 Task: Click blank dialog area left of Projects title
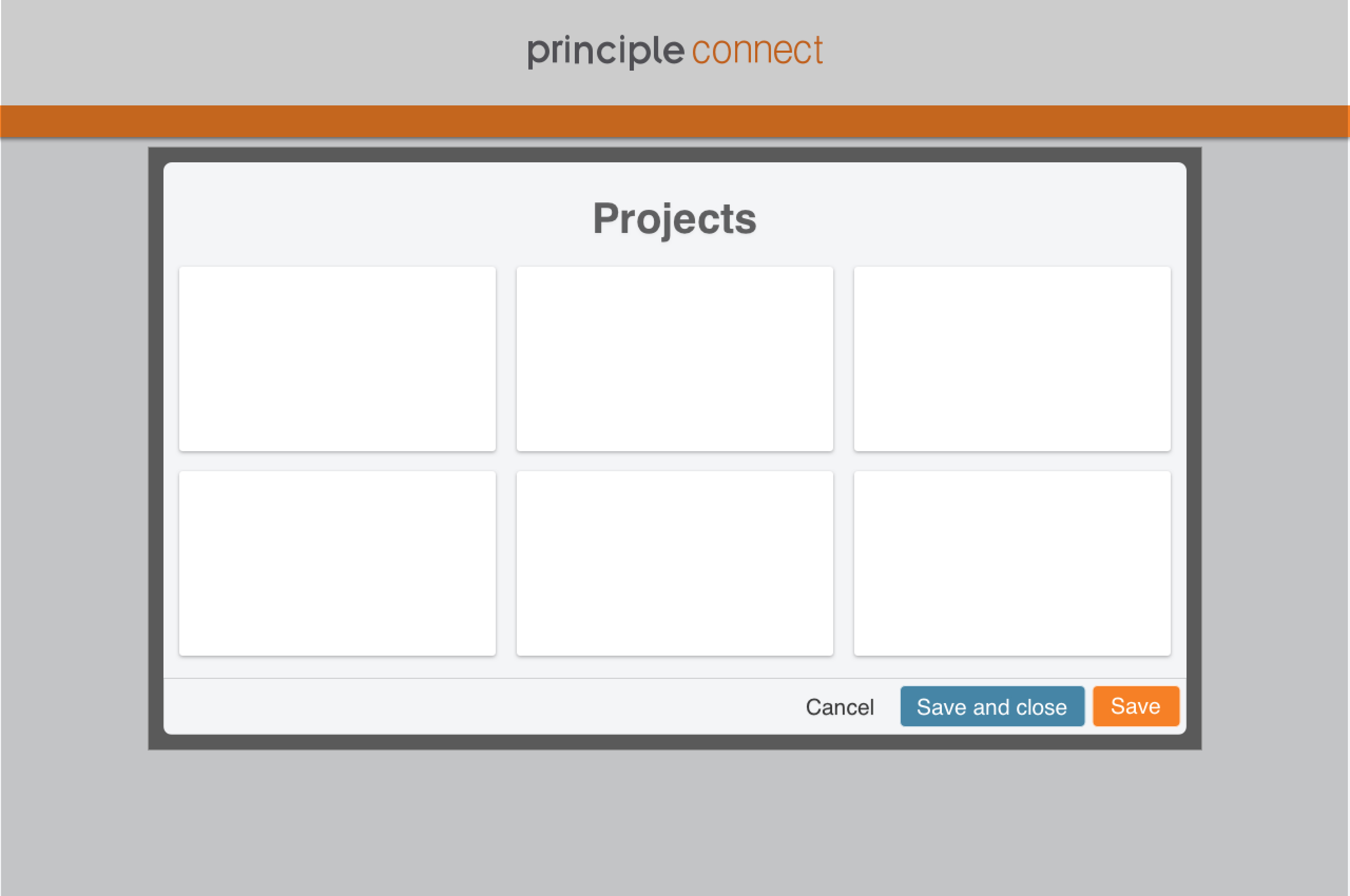(372, 218)
